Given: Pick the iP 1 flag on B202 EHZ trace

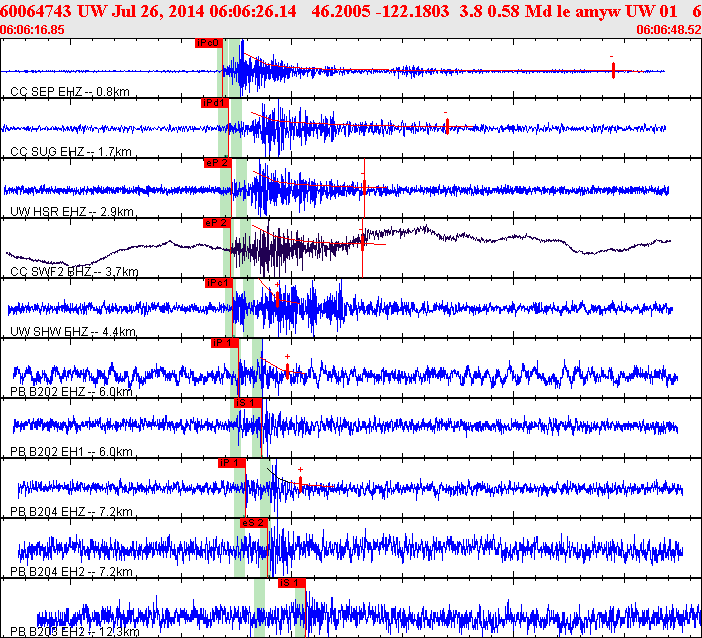Looking at the screenshot, I should (225, 343).
